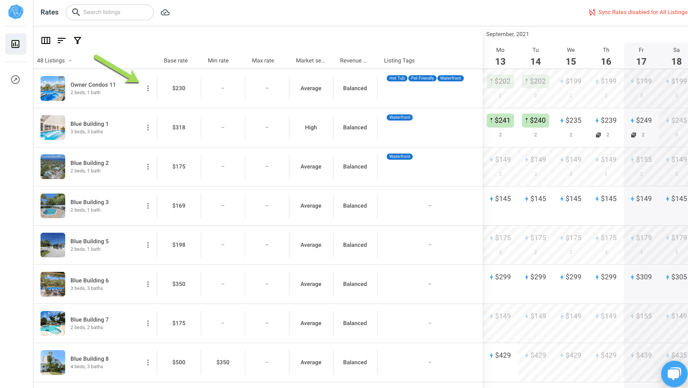
Task: Click inside the Search listings field
Action: point(110,12)
